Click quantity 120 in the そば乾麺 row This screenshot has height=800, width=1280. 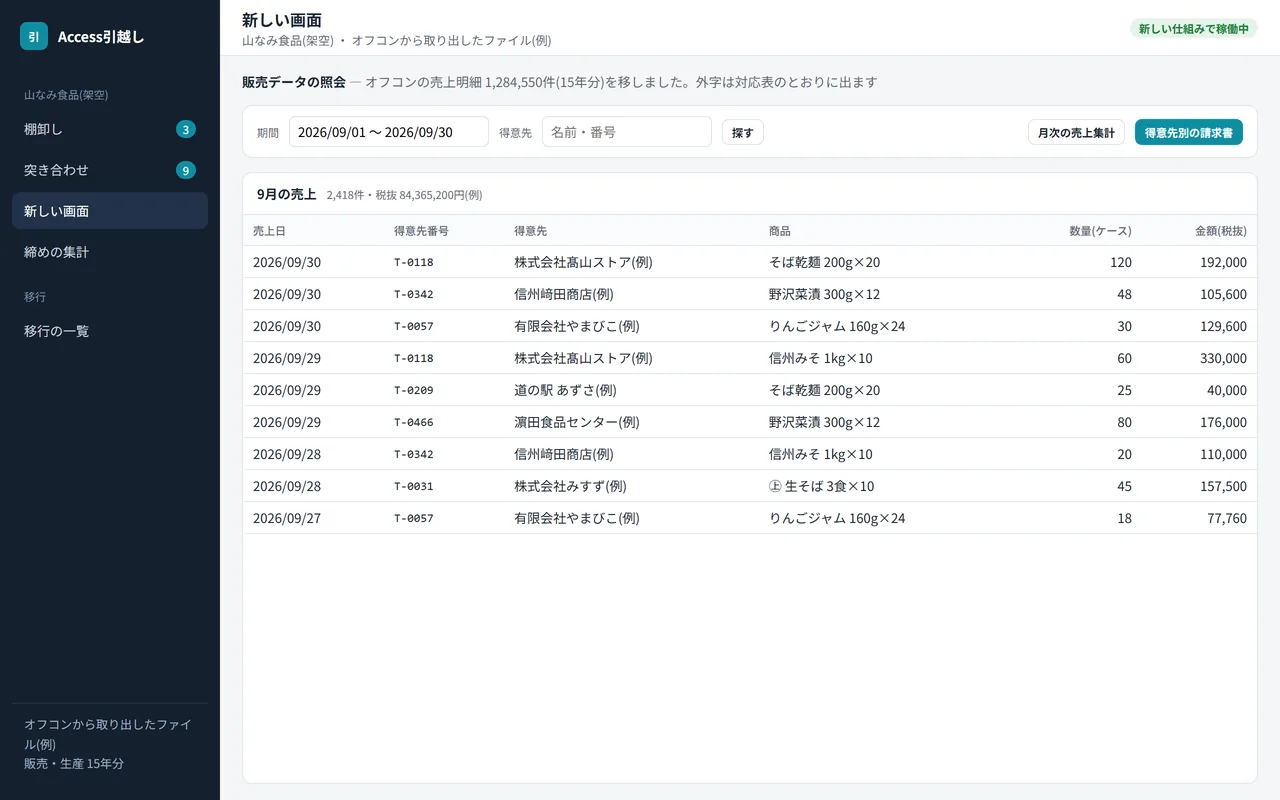point(1121,262)
